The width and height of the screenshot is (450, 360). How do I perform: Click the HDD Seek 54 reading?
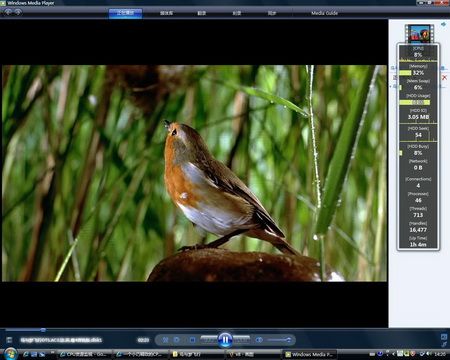click(418, 135)
